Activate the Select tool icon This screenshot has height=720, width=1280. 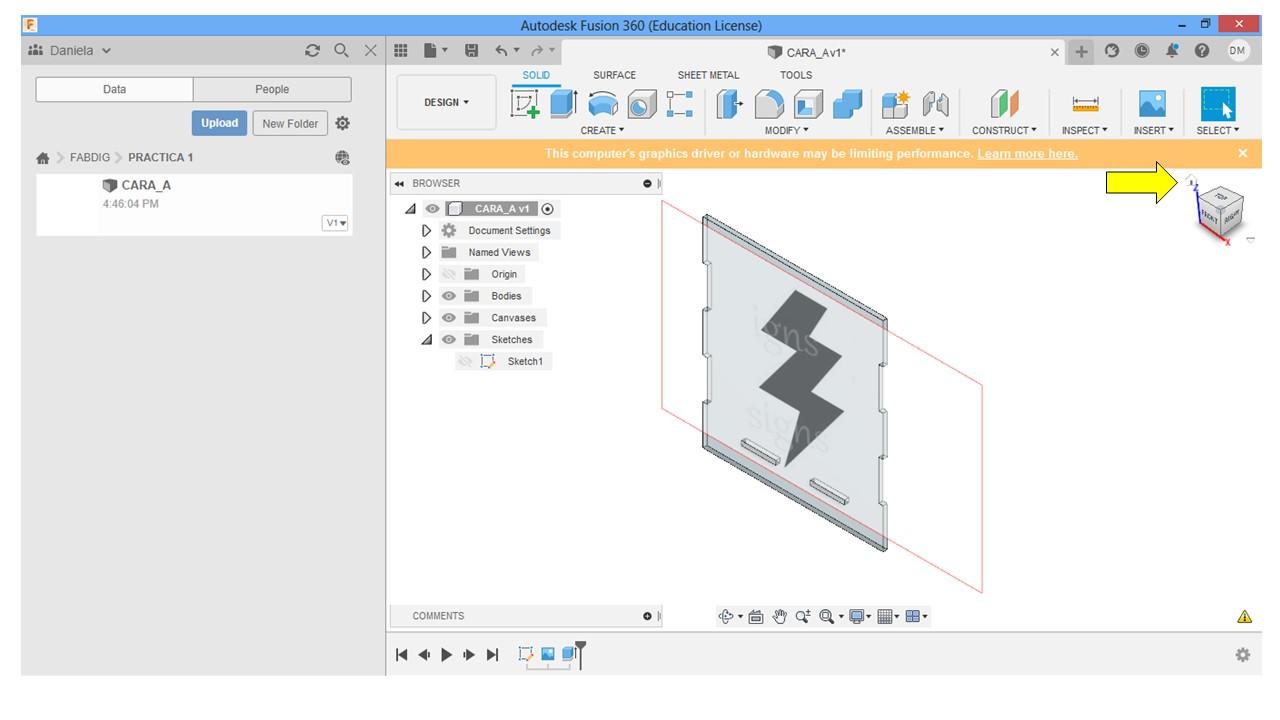coord(1218,104)
